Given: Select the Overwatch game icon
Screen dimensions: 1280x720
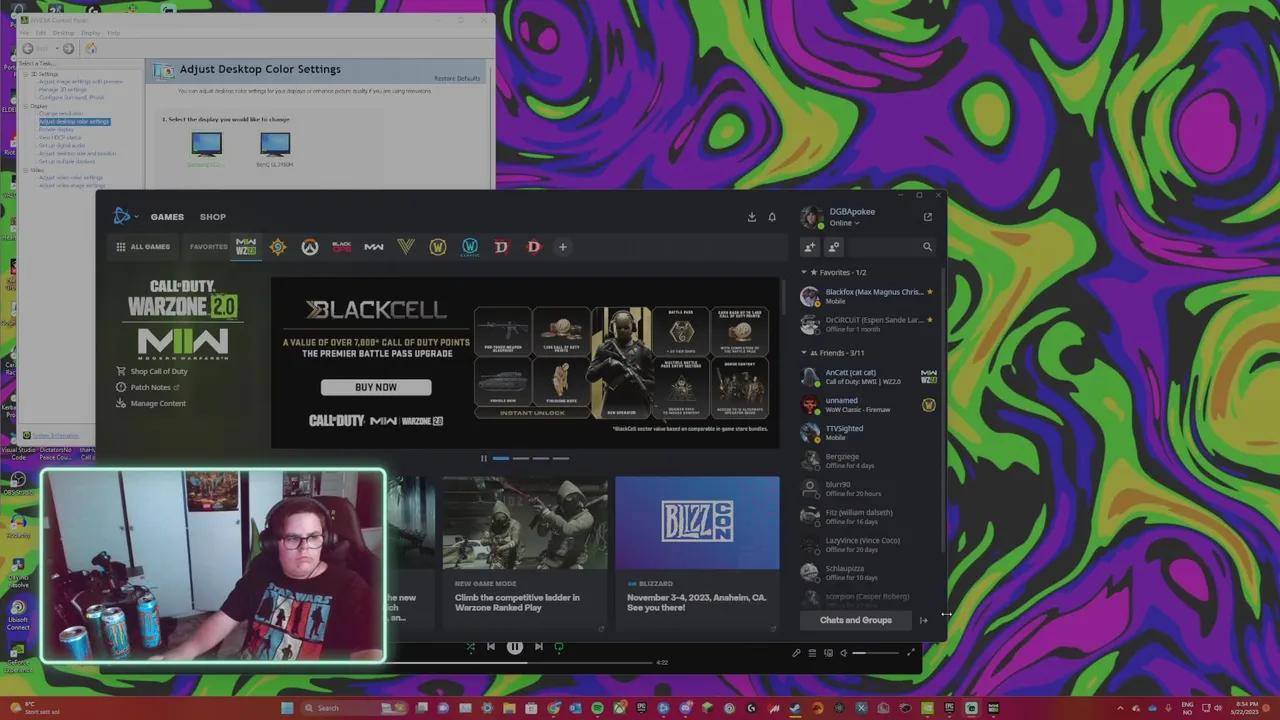Looking at the screenshot, I should [310, 247].
